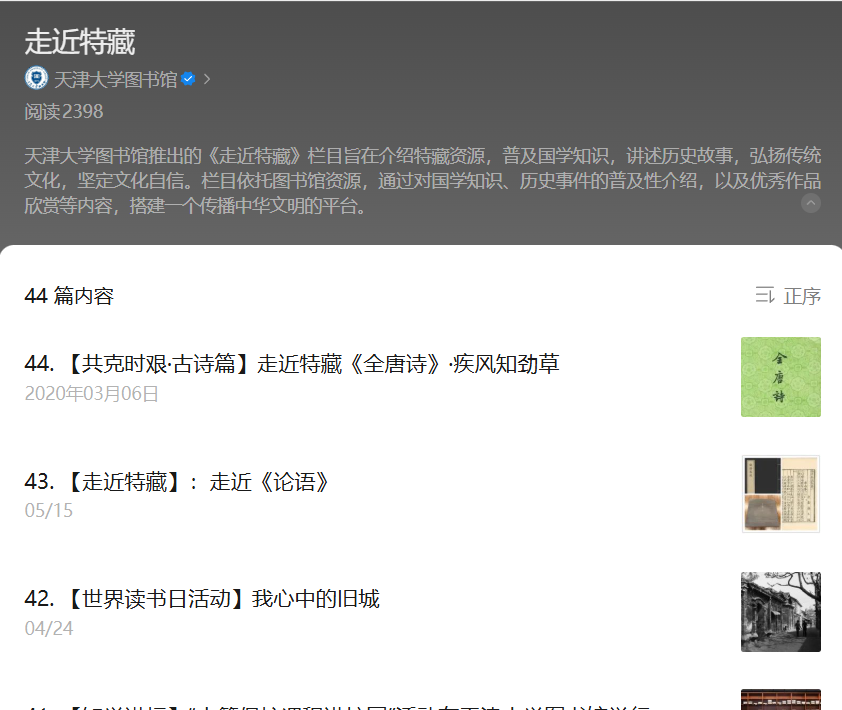Click the 论语 book pages thumbnail
The image size is (842, 710).
pos(781,494)
